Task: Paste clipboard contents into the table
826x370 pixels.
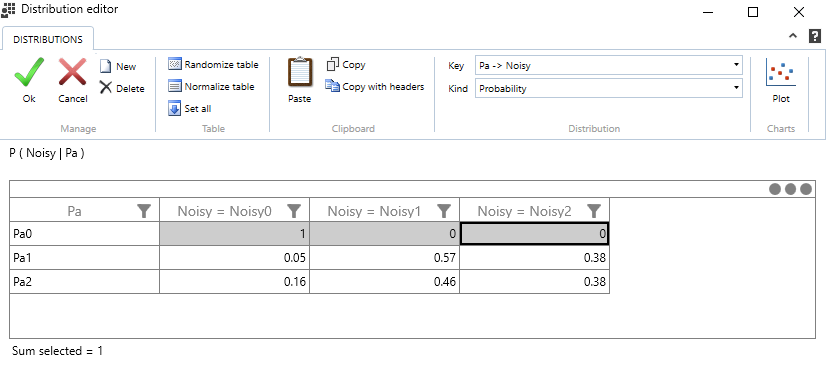Action: coord(299,80)
